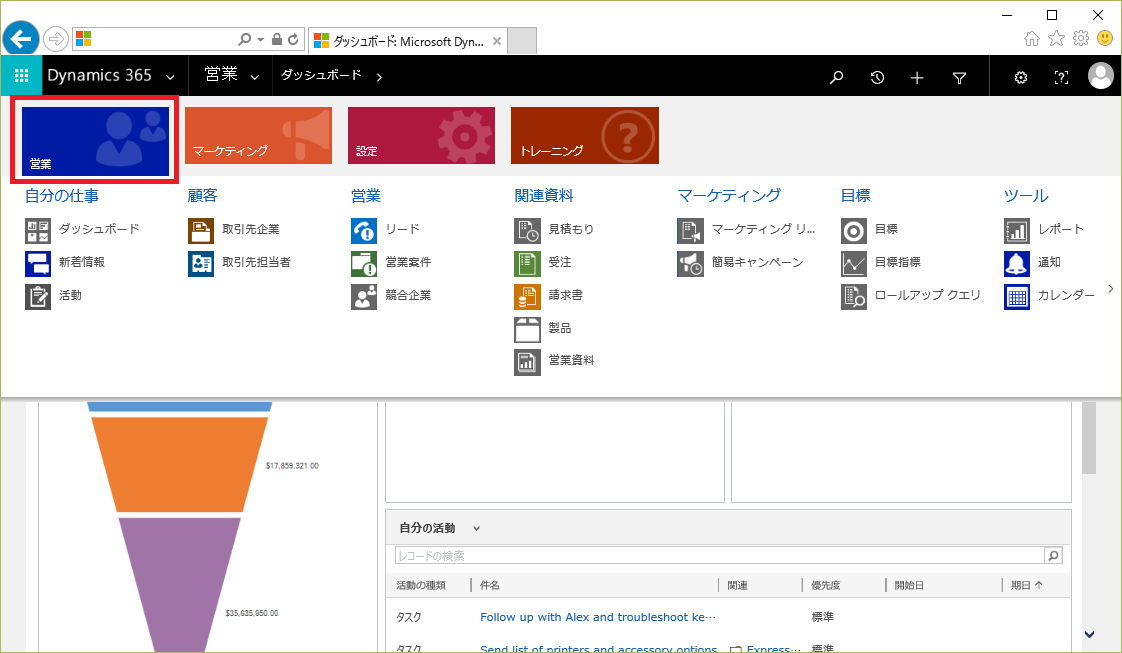Click the purple funnel chart segment
Image resolution: width=1122 pixels, height=653 pixels.
point(179,585)
